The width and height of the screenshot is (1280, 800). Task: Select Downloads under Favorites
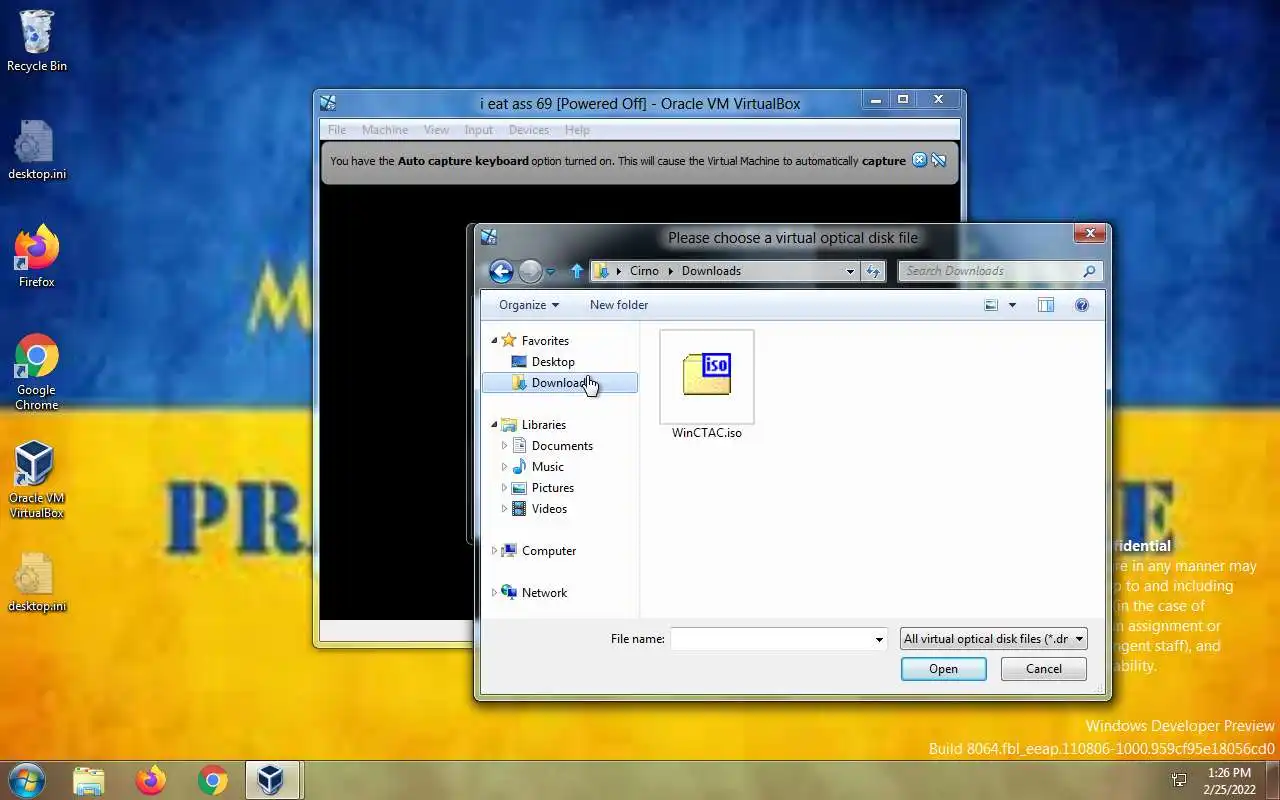tap(560, 383)
